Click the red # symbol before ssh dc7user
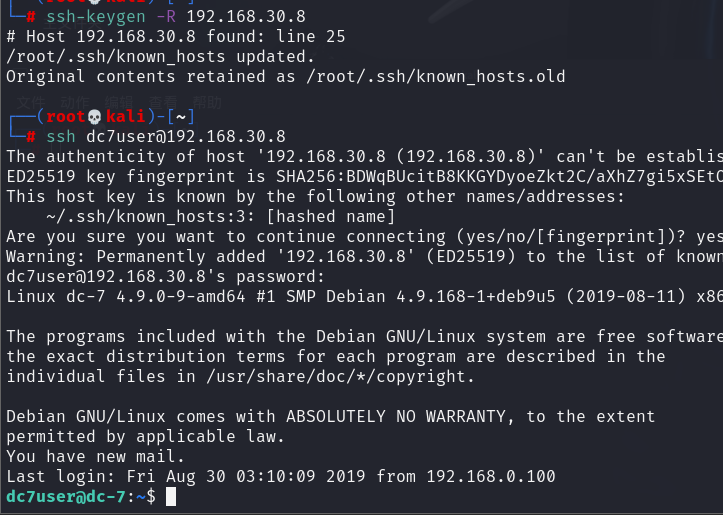This screenshot has width=723, height=515. click(x=31, y=136)
